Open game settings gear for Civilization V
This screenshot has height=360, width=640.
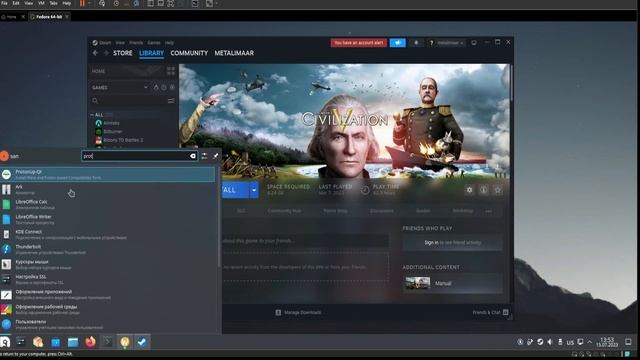coord(469,190)
